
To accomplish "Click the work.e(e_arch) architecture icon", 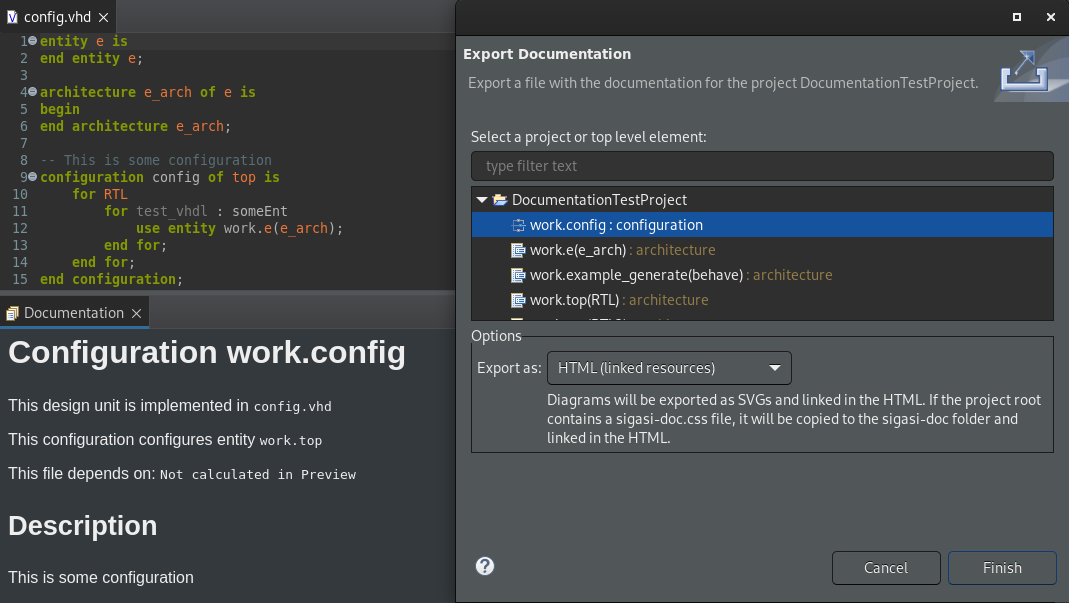I will 518,250.
